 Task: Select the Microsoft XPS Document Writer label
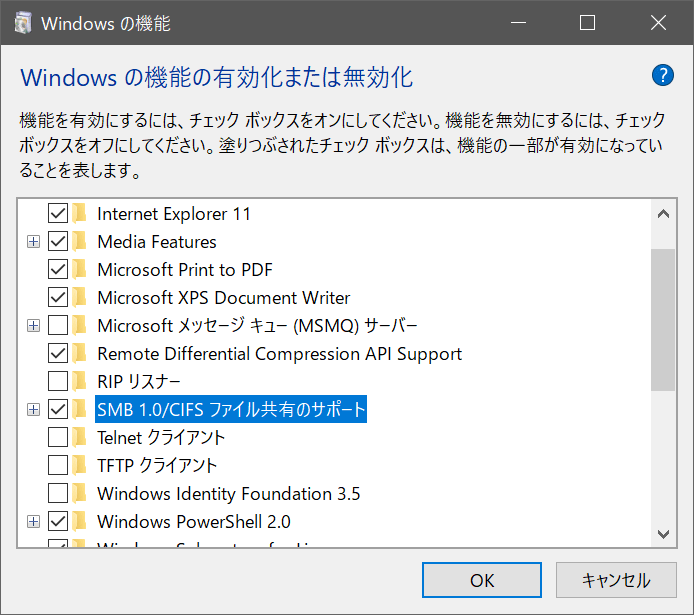coord(224,297)
